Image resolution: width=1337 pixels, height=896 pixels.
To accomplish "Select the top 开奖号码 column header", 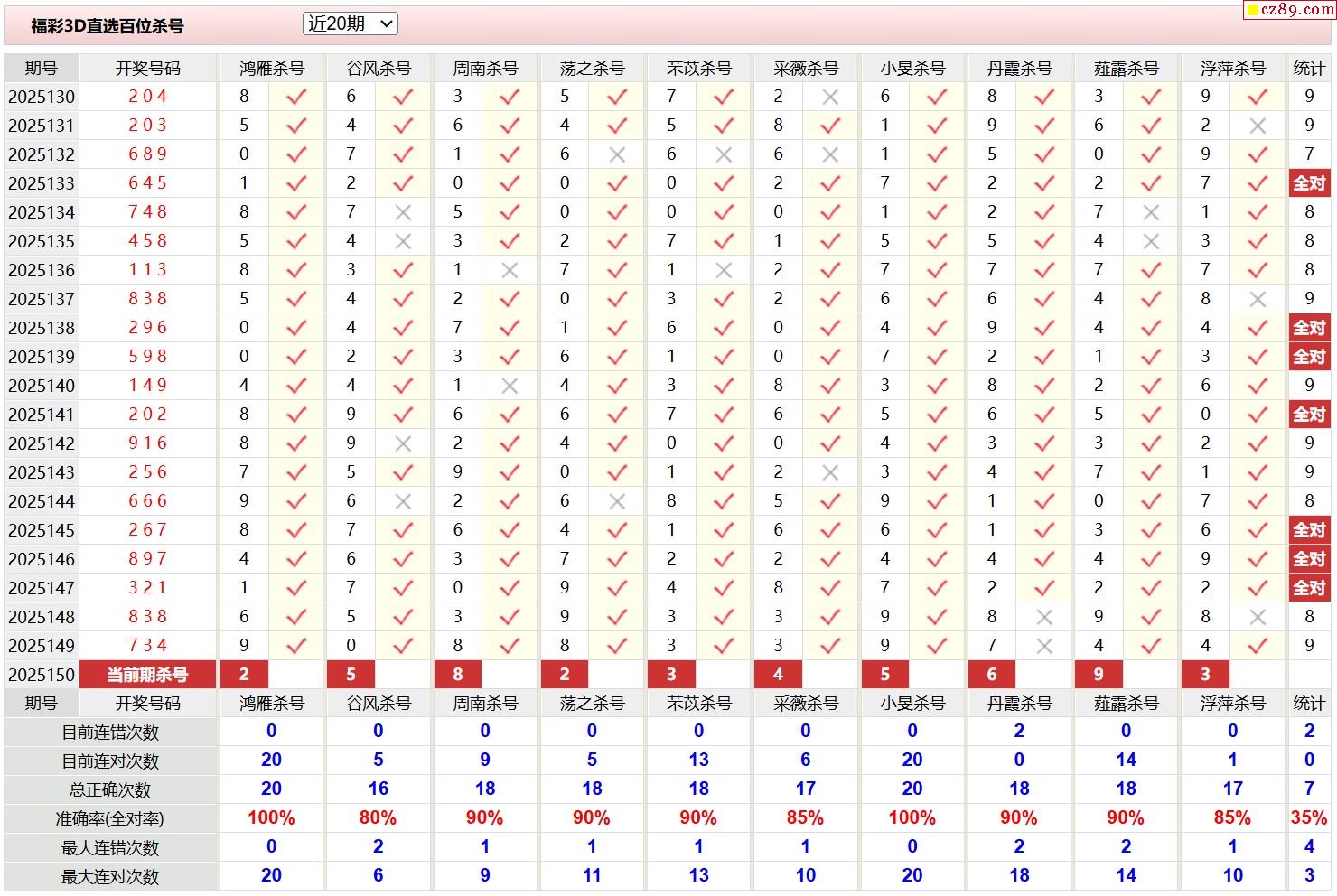I will pyautogui.click(x=147, y=69).
